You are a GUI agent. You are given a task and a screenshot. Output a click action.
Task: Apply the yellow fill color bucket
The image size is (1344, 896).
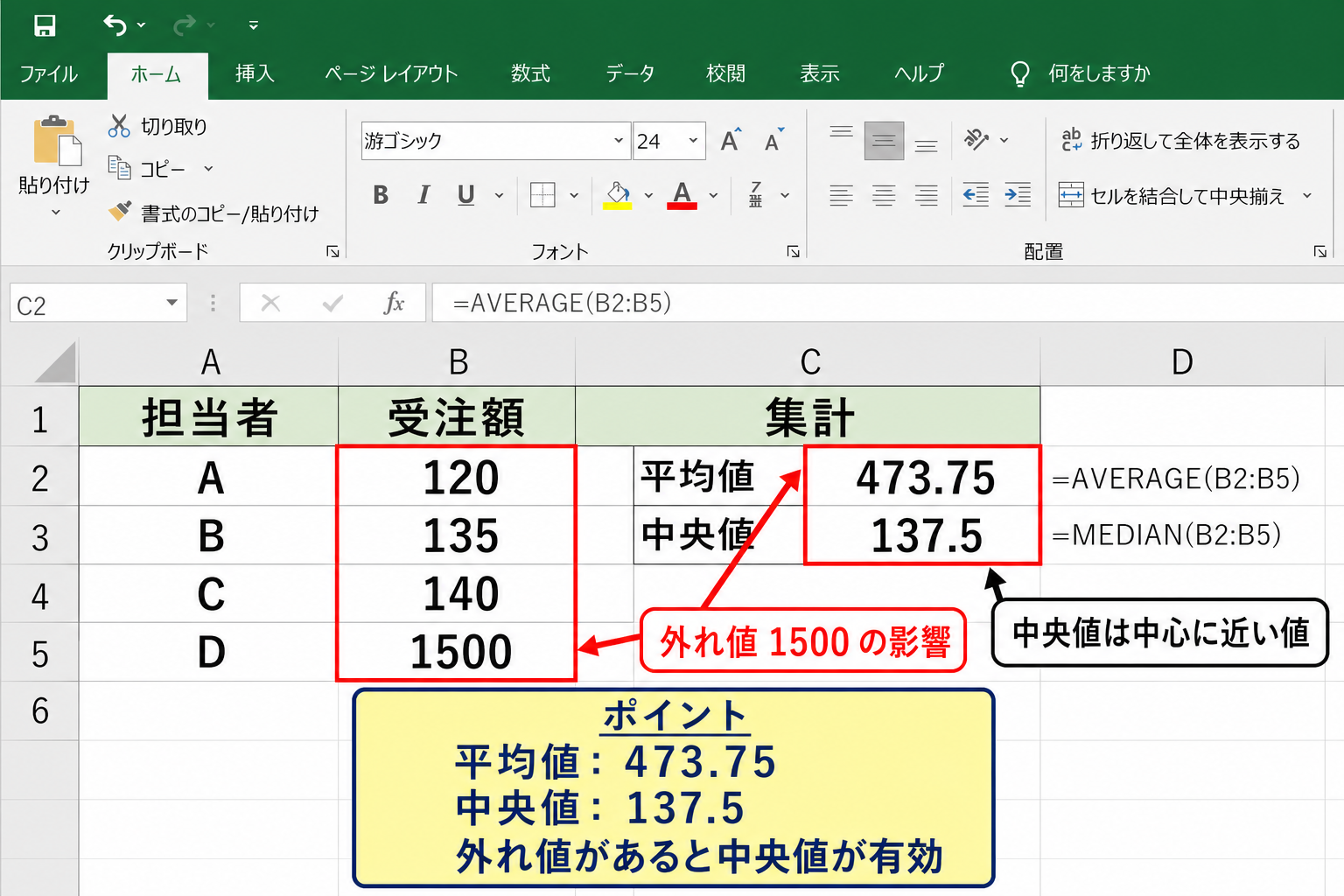point(618,195)
